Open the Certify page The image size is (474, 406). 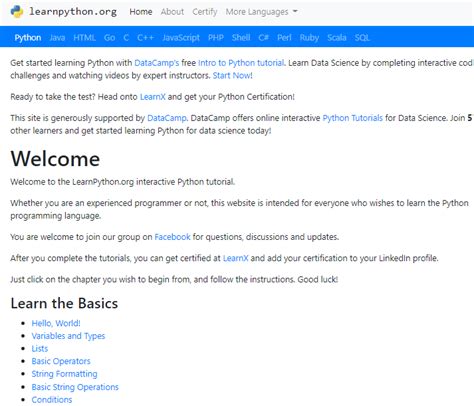click(205, 12)
